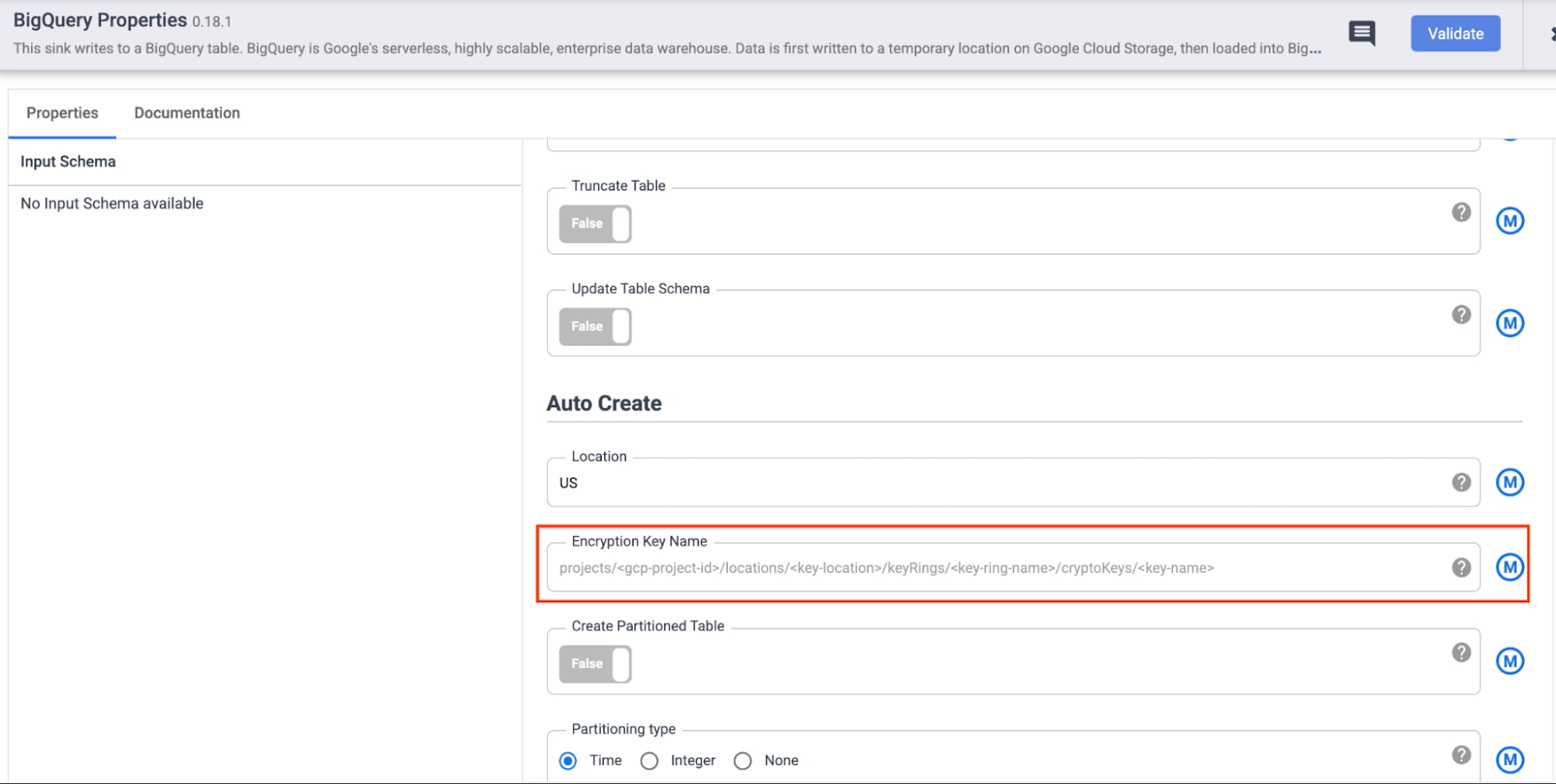1556x784 pixels.
Task: Switch to the Properties tab
Action: [x=62, y=113]
